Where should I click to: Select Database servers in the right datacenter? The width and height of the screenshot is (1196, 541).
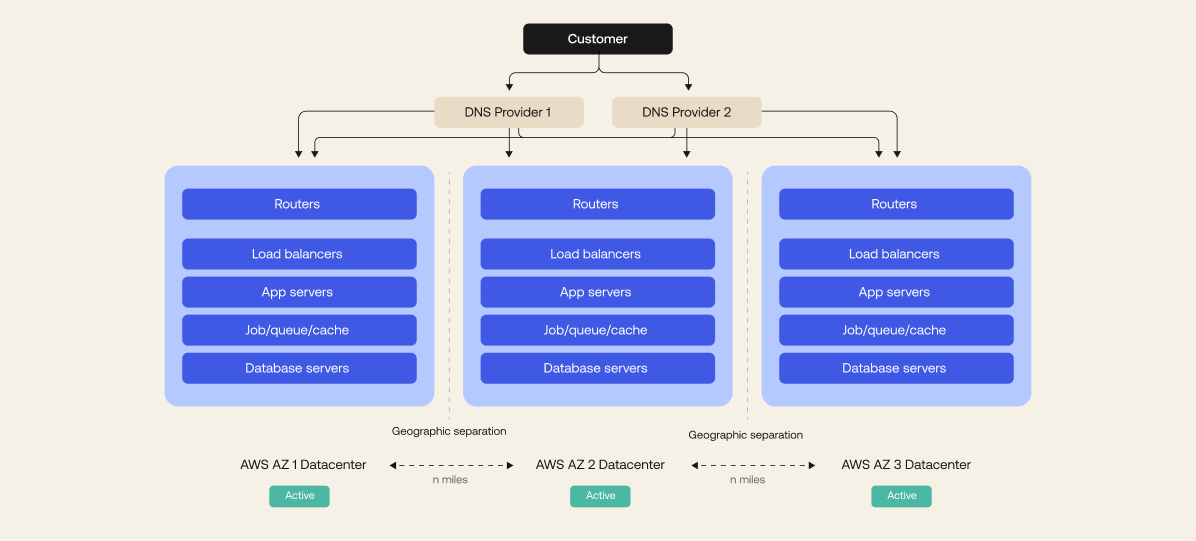pyautogui.click(x=895, y=368)
